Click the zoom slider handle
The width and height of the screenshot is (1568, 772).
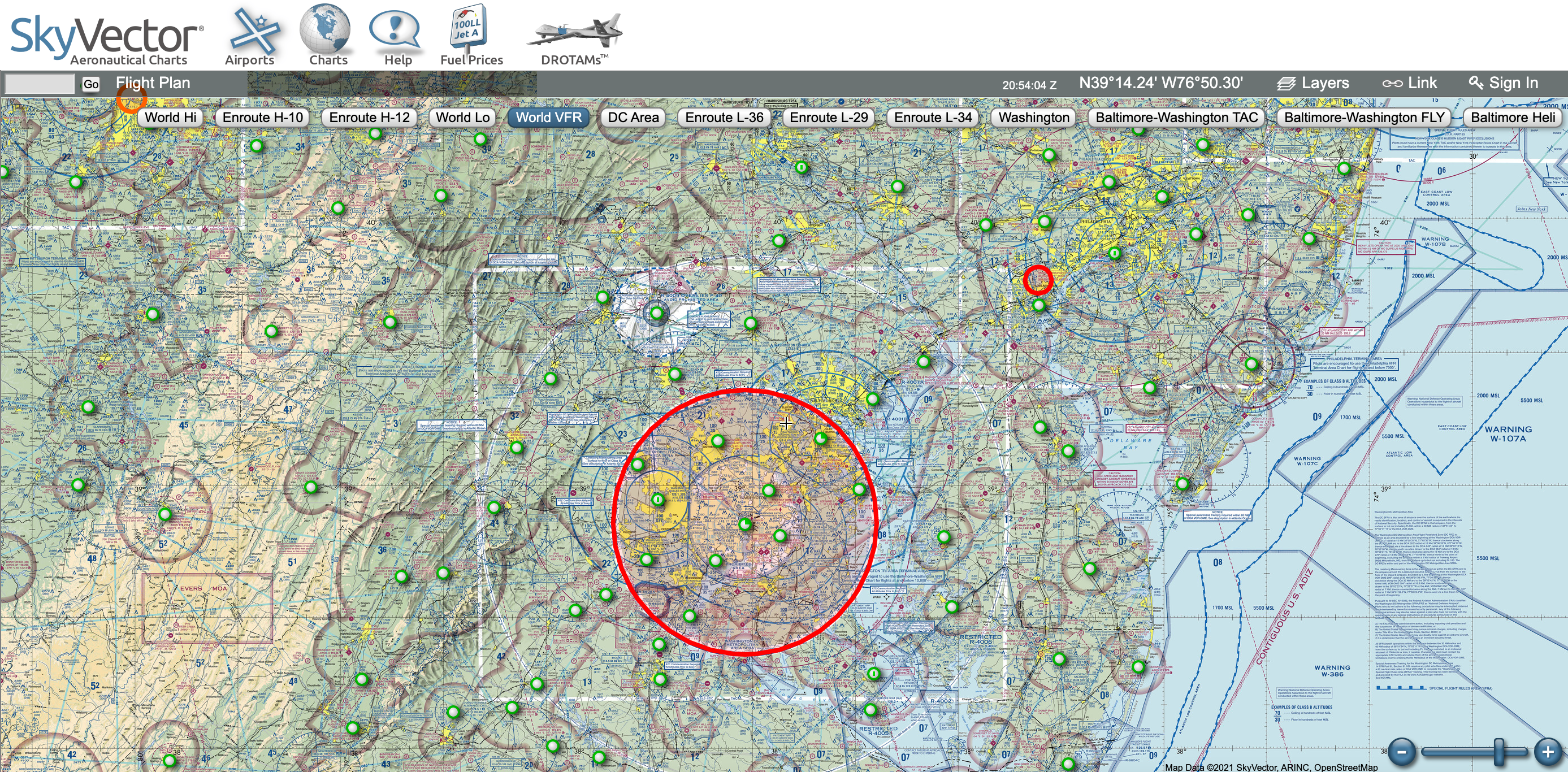pos(1498,752)
